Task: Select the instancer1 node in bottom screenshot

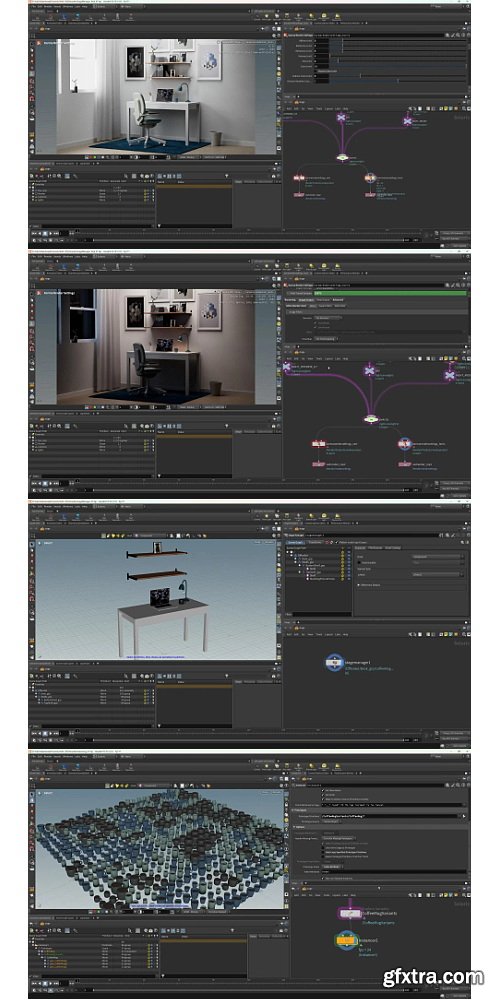Action: (345, 941)
